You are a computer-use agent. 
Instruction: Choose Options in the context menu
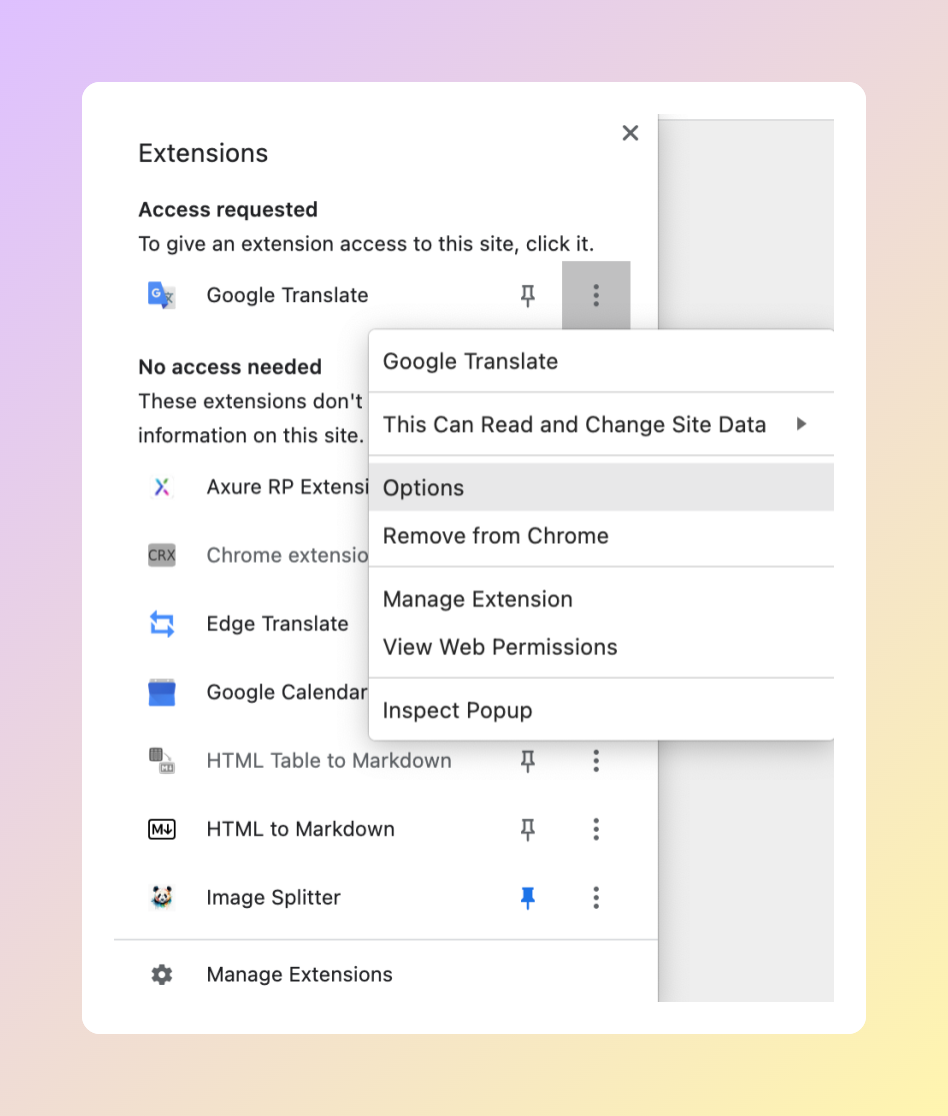[601, 488]
